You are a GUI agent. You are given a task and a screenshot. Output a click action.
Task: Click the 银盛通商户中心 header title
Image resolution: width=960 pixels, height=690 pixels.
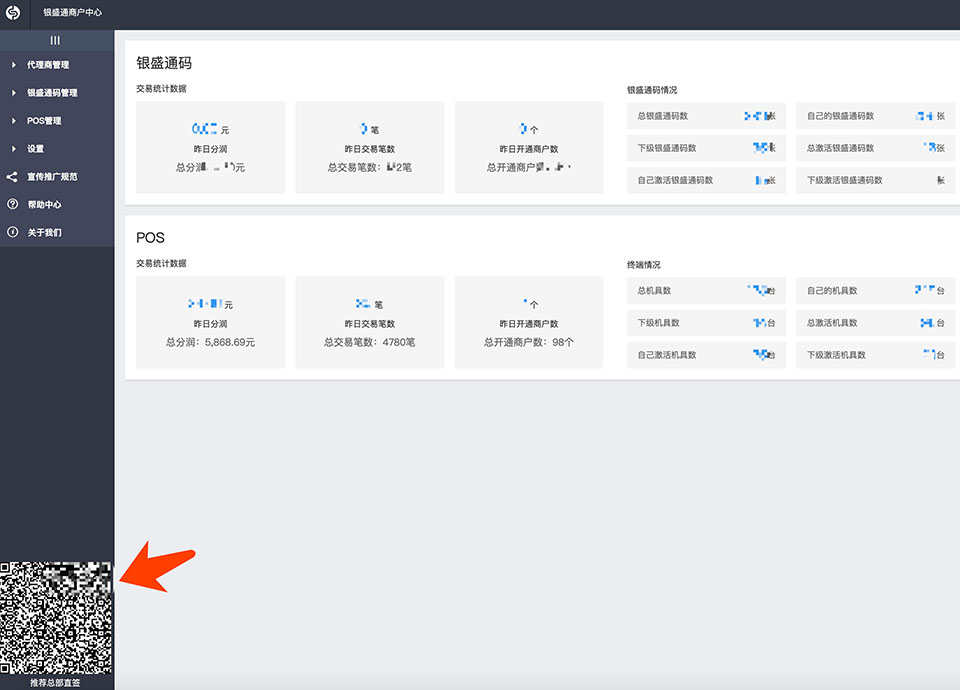pyautogui.click(x=72, y=12)
